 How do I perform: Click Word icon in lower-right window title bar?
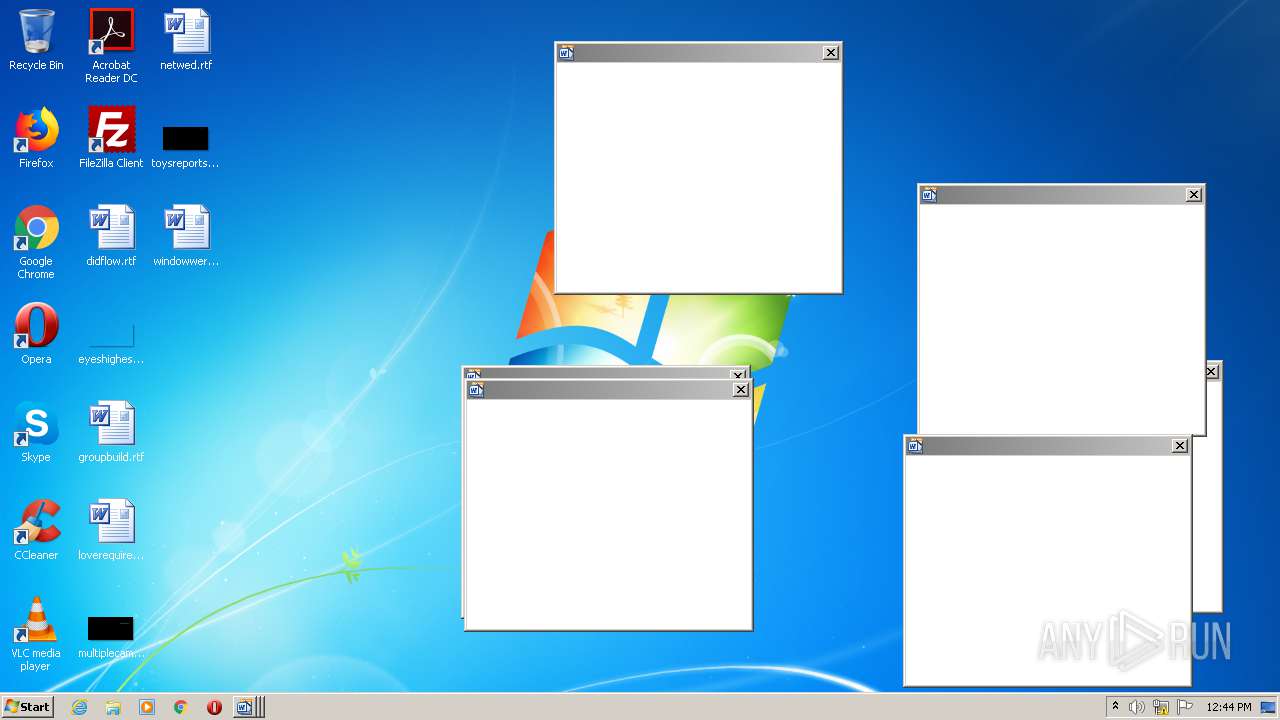pos(915,446)
